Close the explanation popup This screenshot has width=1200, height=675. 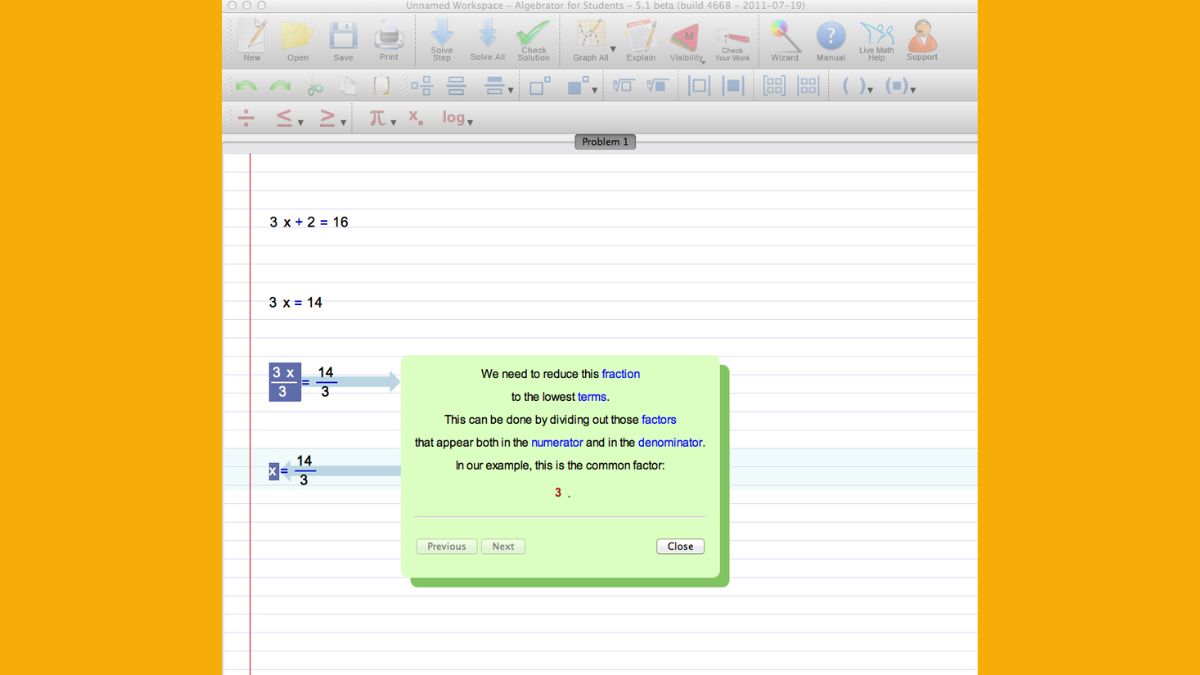pos(680,546)
